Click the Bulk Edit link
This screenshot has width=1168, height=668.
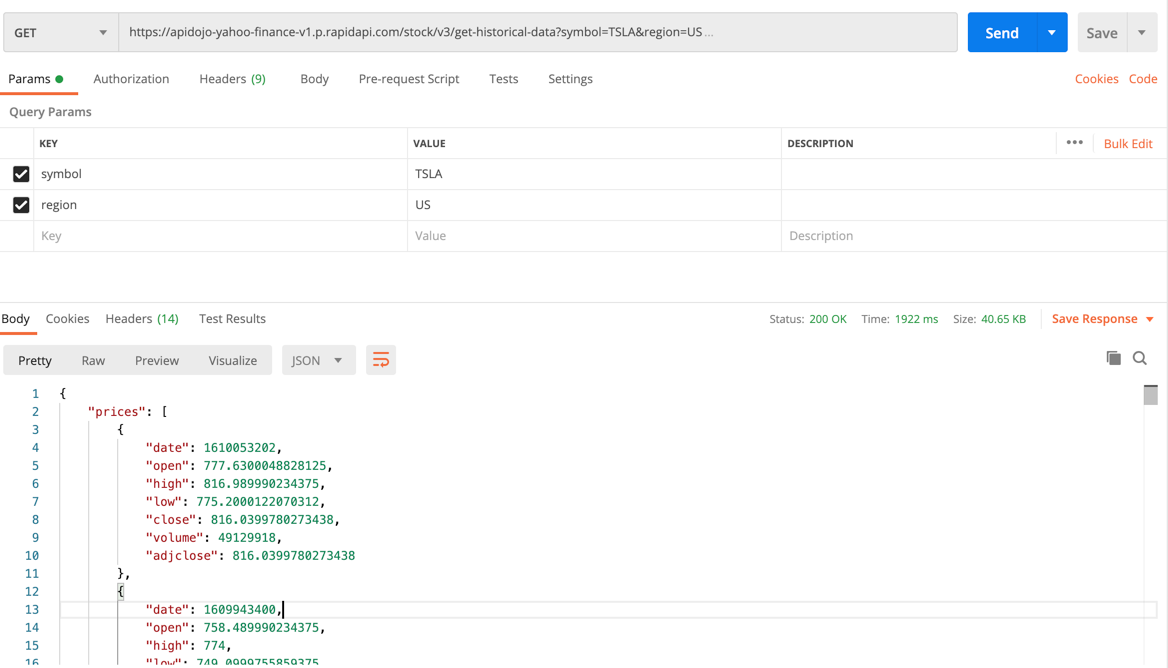pyautogui.click(x=1128, y=144)
